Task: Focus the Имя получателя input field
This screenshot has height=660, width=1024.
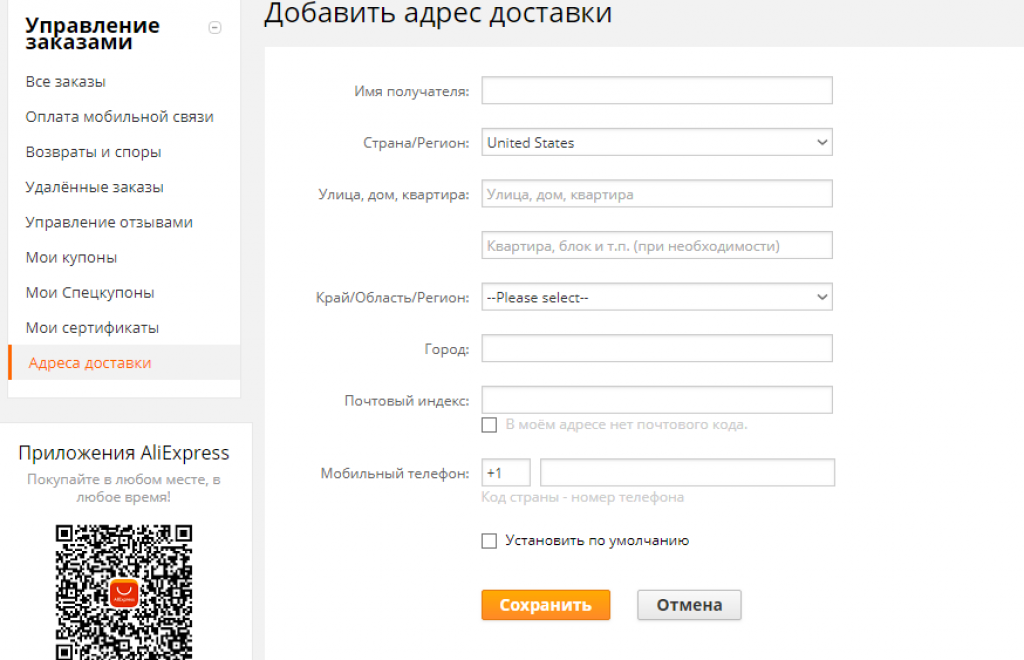Action: pos(657,90)
